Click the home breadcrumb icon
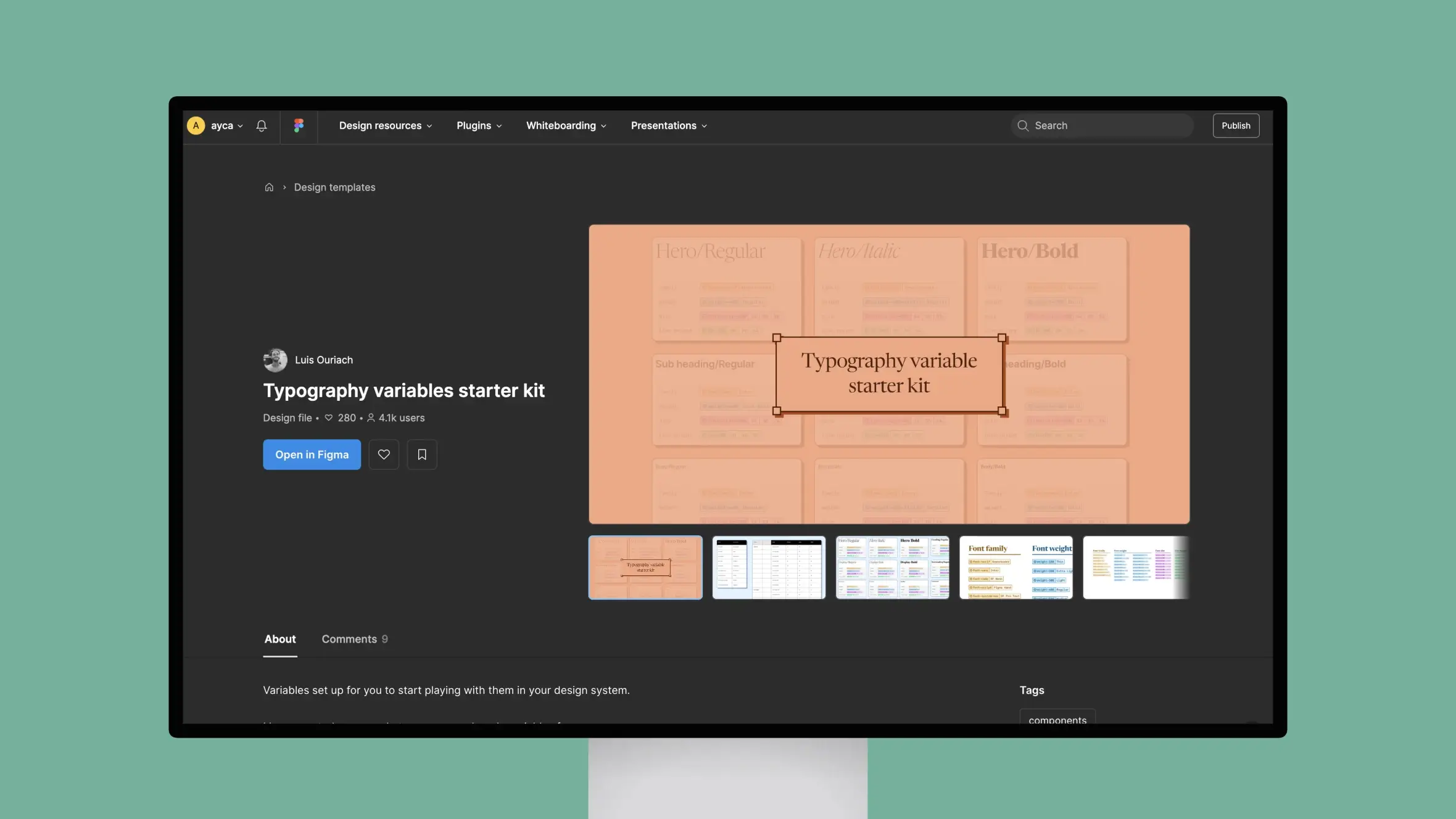This screenshot has height=819, width=1456. pos(269,187)
